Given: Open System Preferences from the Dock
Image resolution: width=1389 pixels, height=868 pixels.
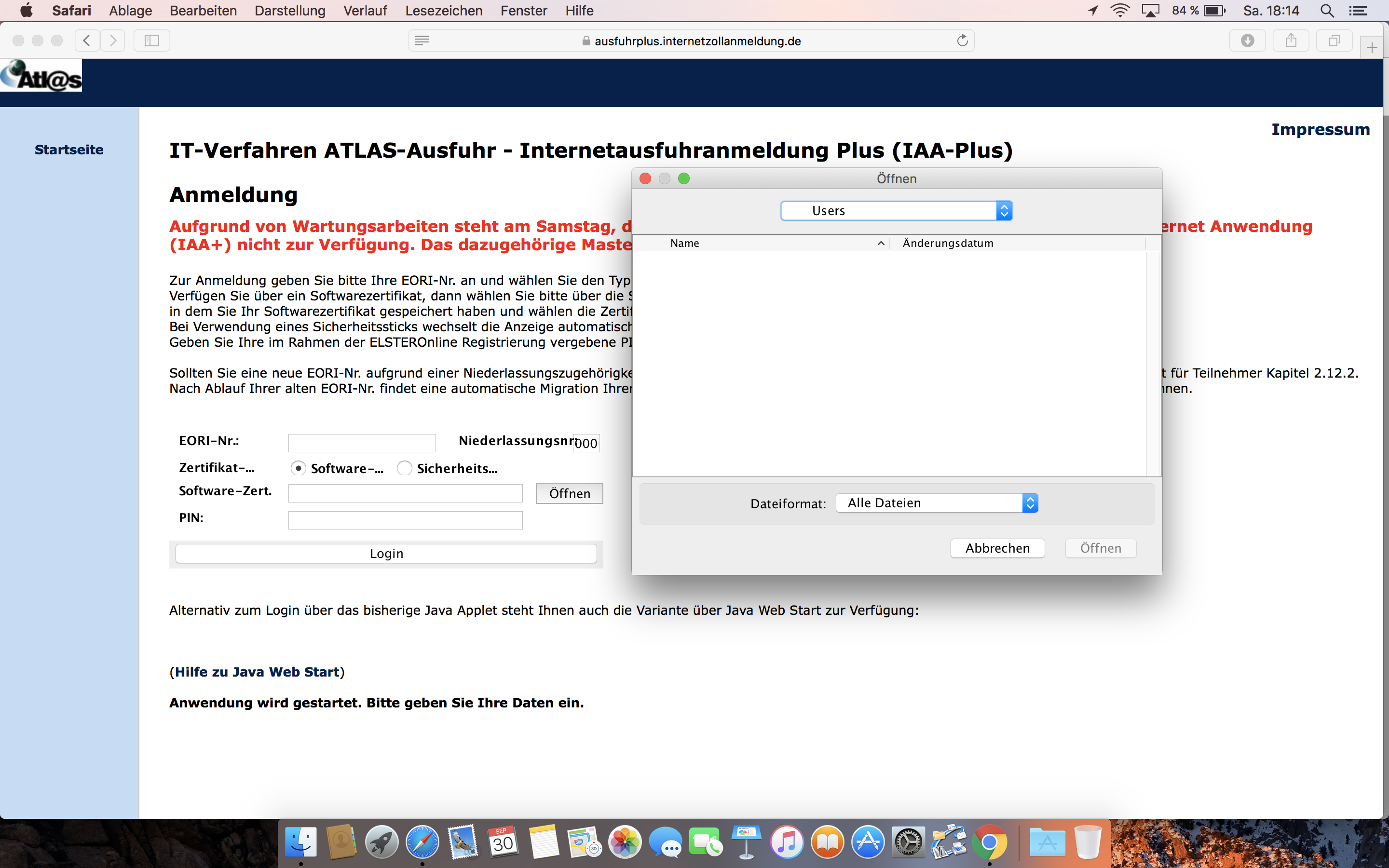Looking at the screenshot, I should [x=908, y=842].
